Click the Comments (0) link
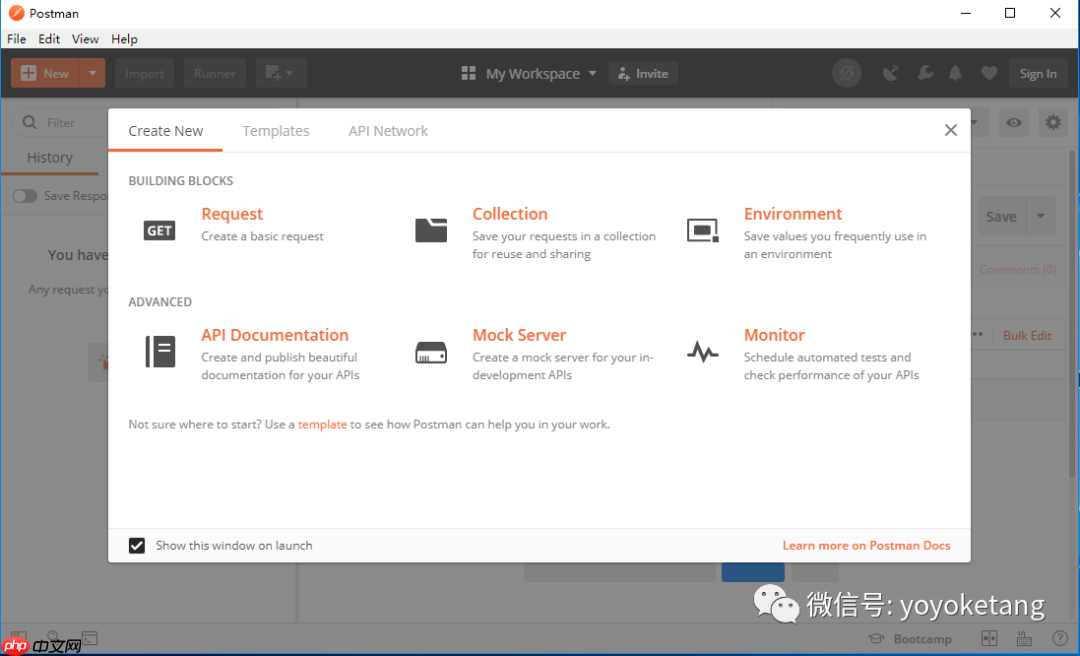The image size is (1080, 656). click(x=1018, y=269)
